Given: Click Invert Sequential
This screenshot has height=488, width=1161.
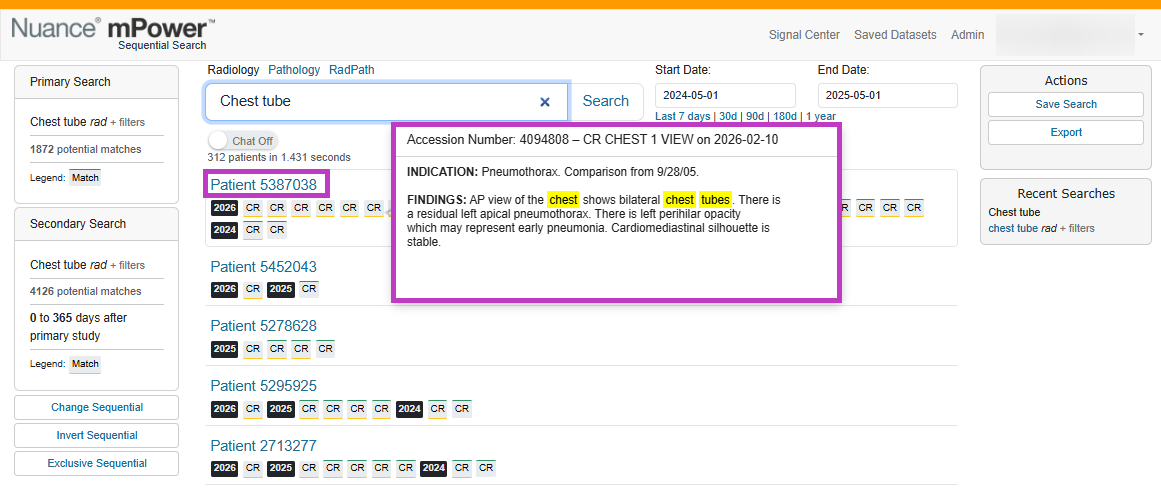Looking at the screenshot, I should pos(97,435).
